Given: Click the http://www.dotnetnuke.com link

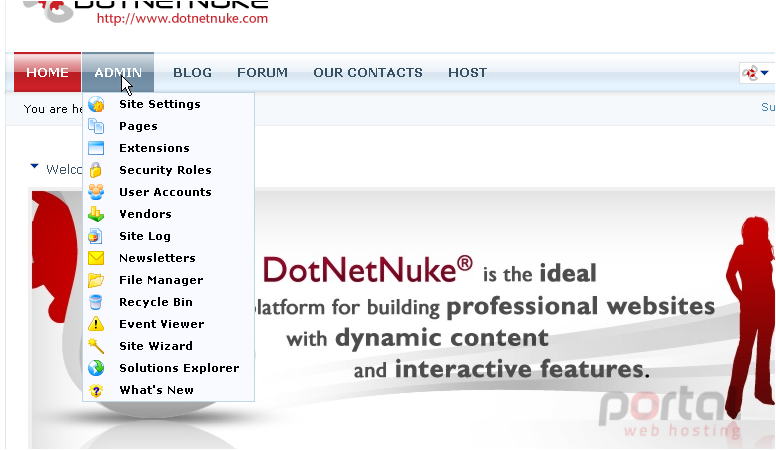Looking at the screenshot, I should click(182, 19).
